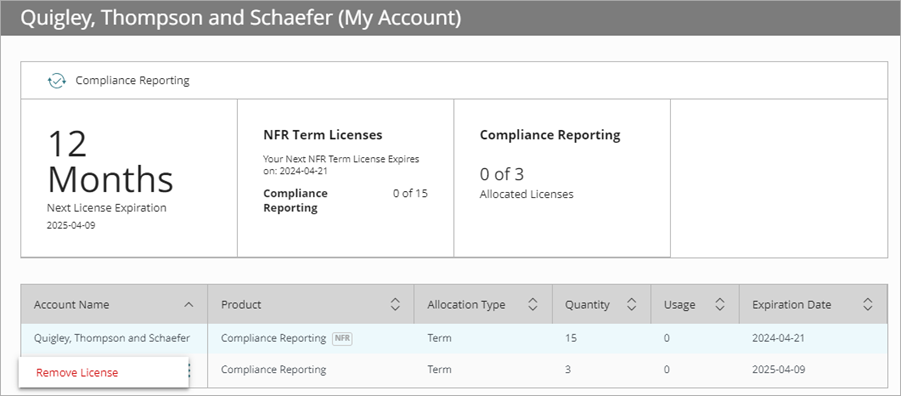
Task: Click Term in the 2024-04-21 row
Action: point(439,338)
